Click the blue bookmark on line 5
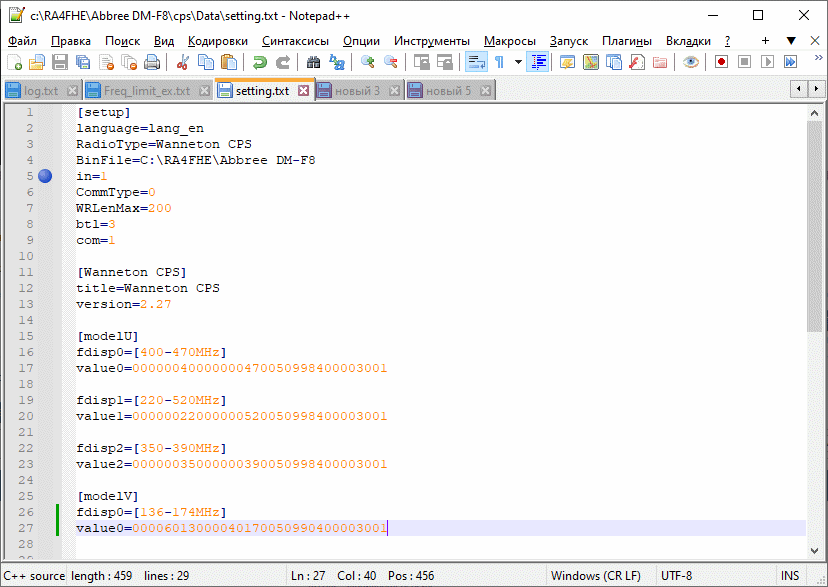Viewport: 828px width, 587px height. pyautogui.click(x=45, y=176)
